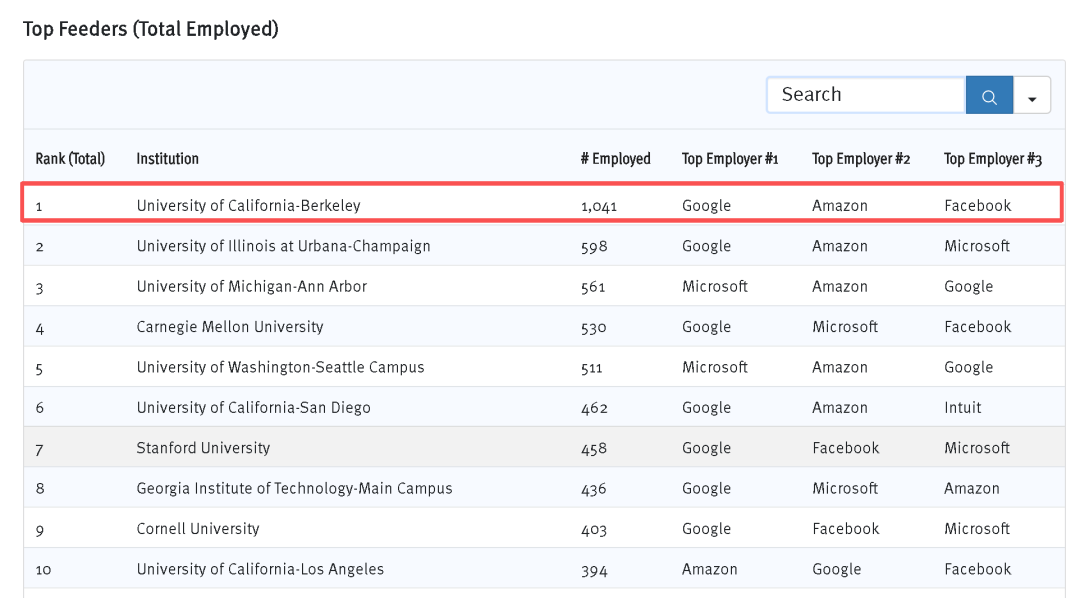Select University of California-Berkeley row
The image size is (1080, 598).
pyautogui.click(x=543, y=205)
